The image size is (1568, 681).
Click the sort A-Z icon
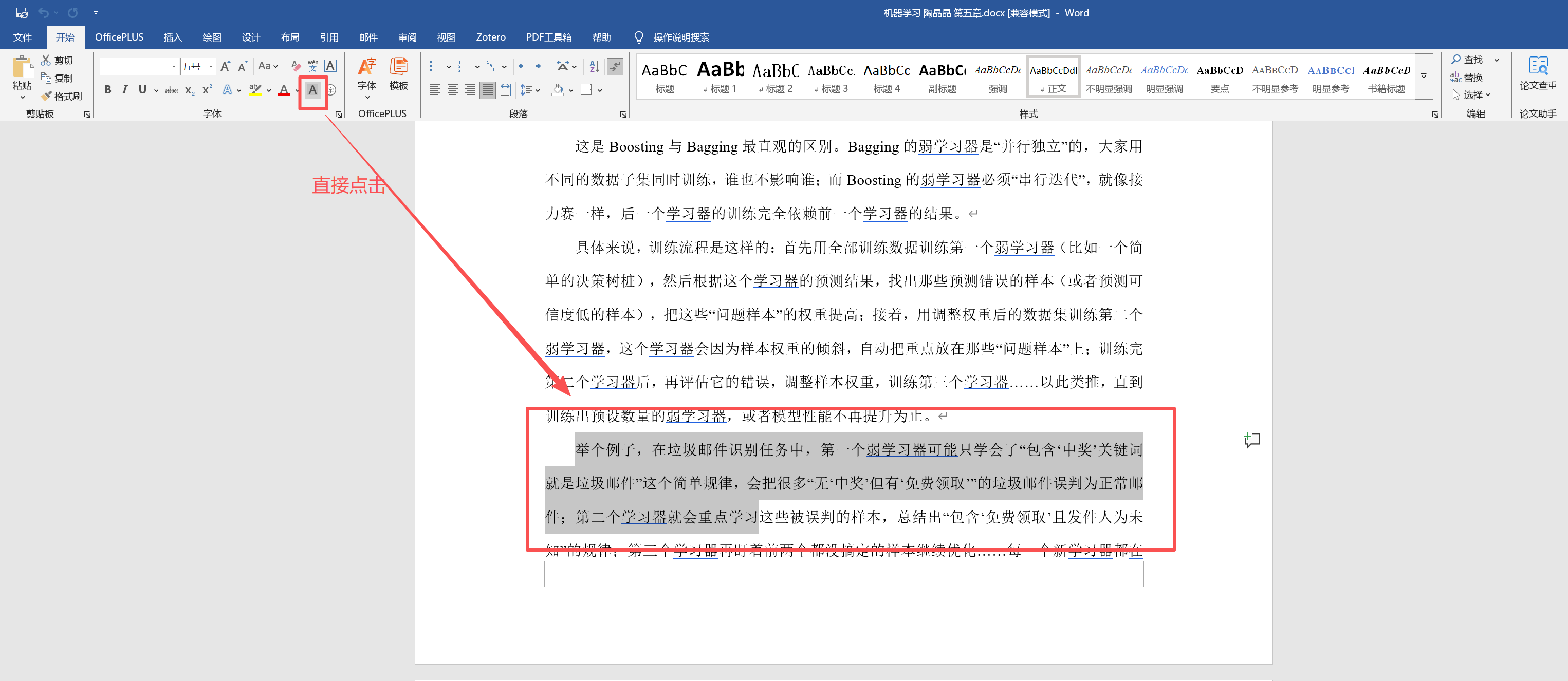click(594, 66)
